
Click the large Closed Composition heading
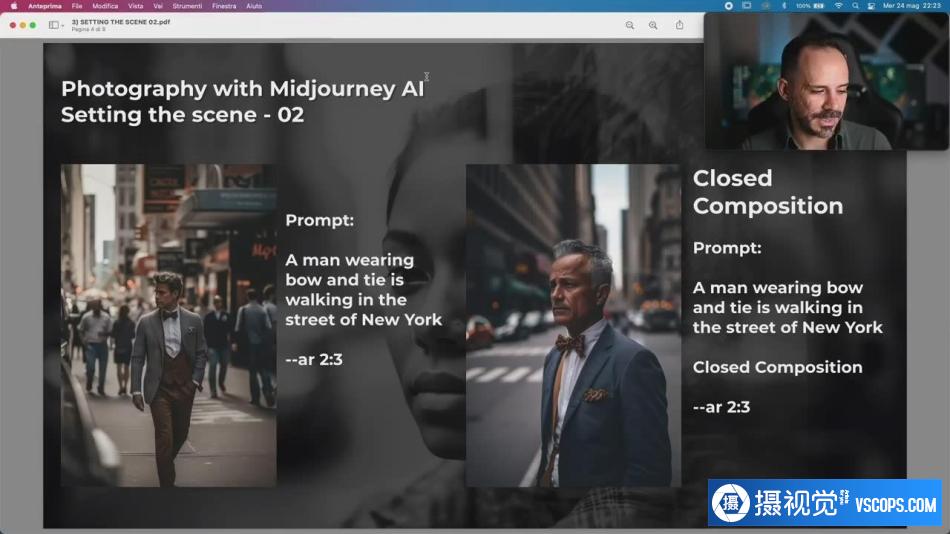point(768,192)
